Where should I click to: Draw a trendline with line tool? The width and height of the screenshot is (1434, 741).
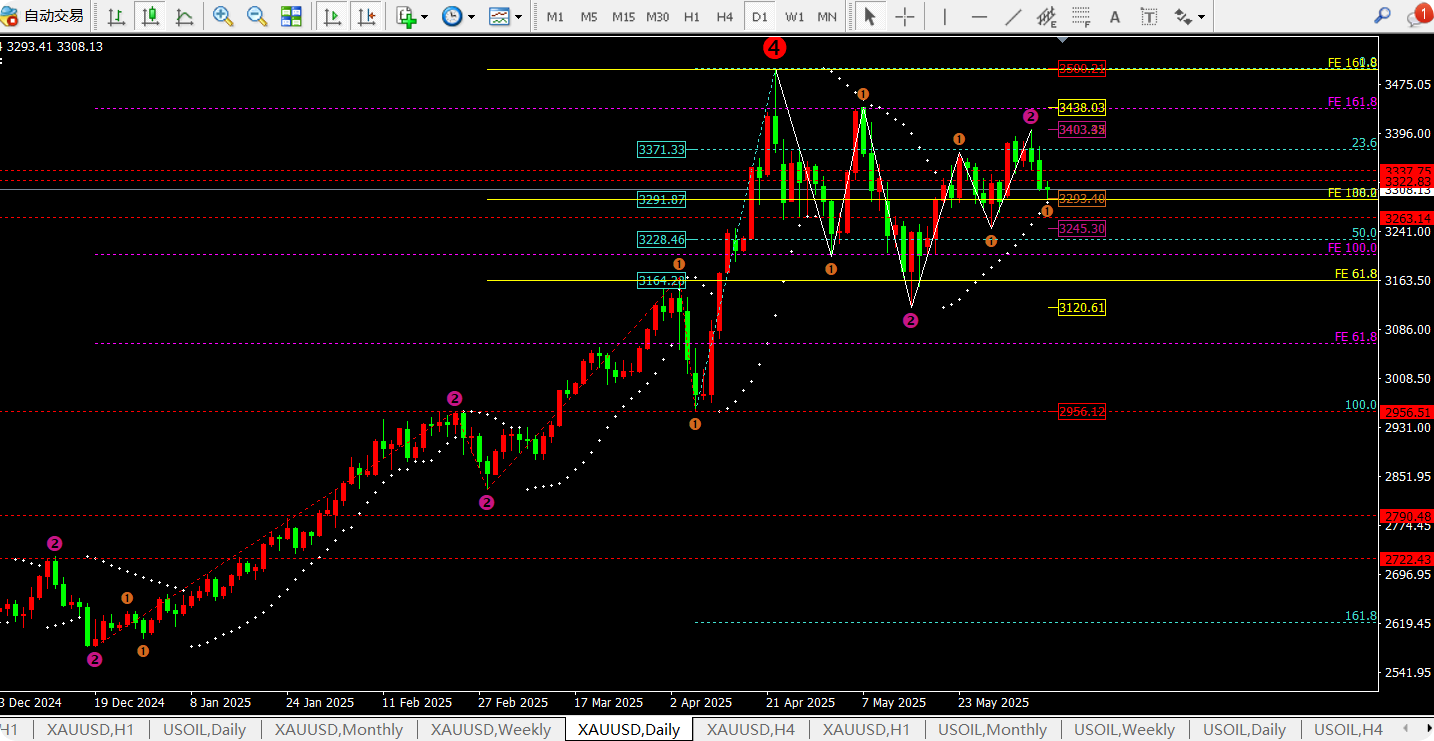[x=1013, y=16]
